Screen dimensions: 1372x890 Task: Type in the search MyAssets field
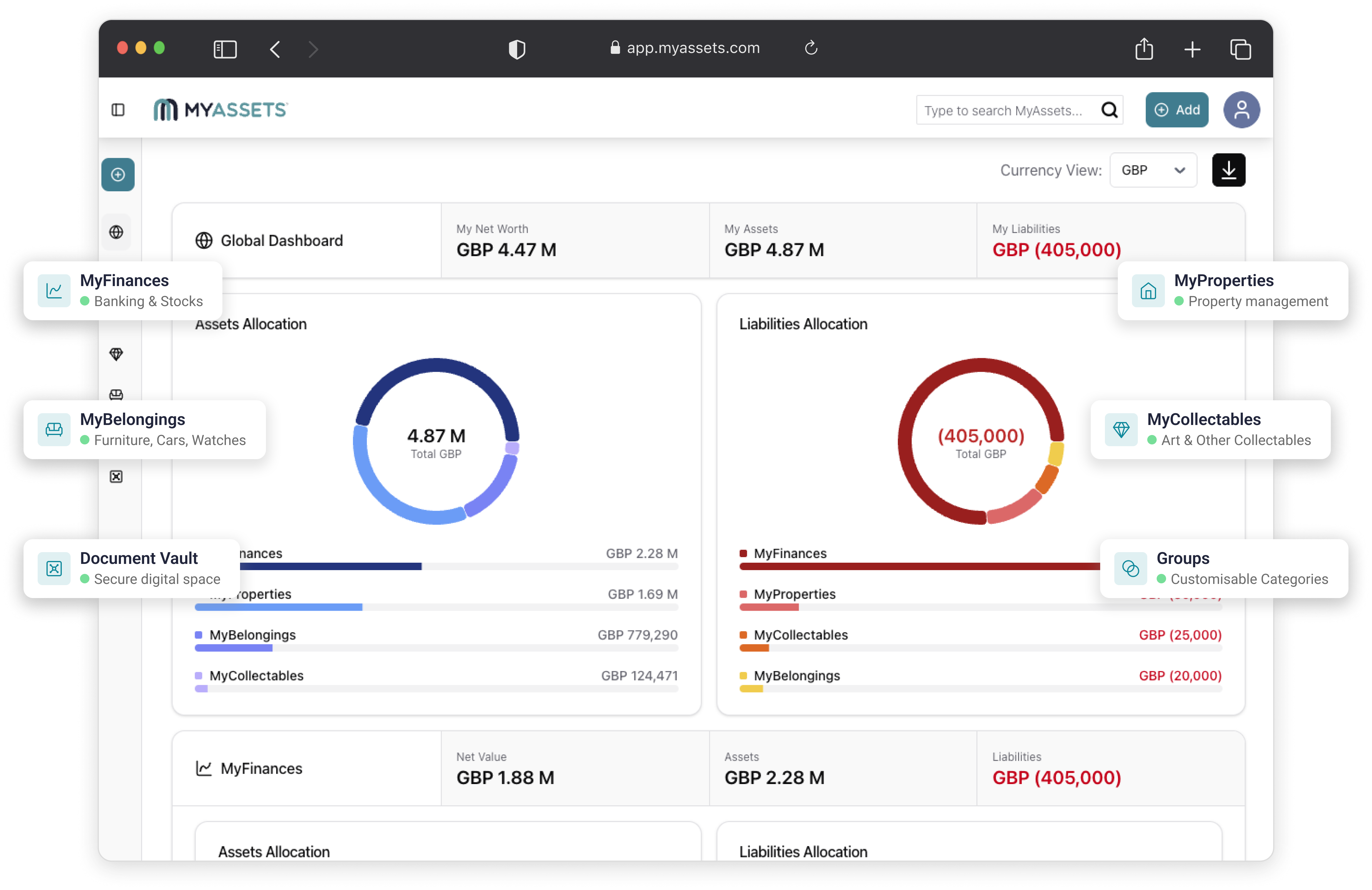1006,110
